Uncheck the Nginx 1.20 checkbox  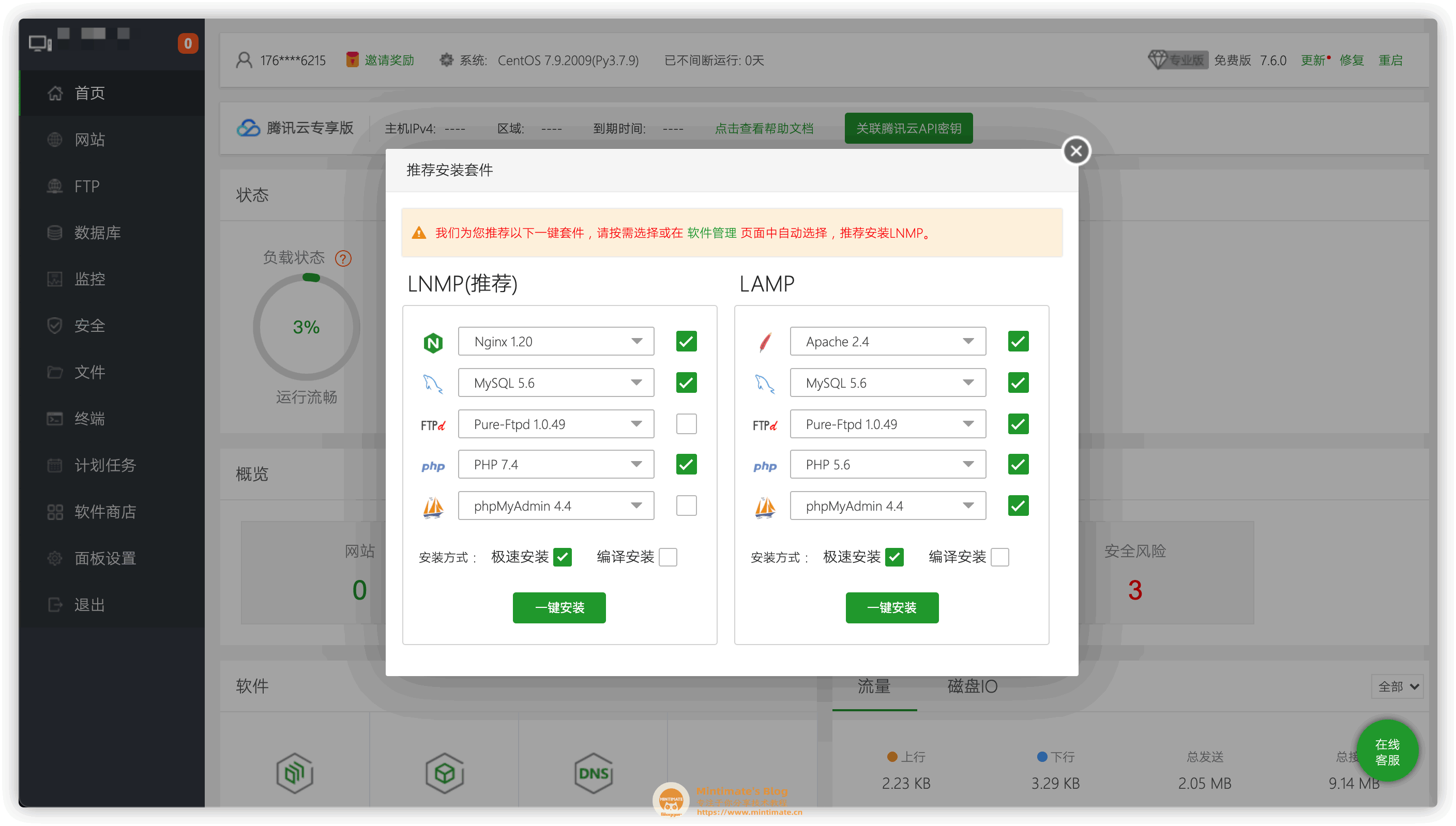(x=686, y=342)
